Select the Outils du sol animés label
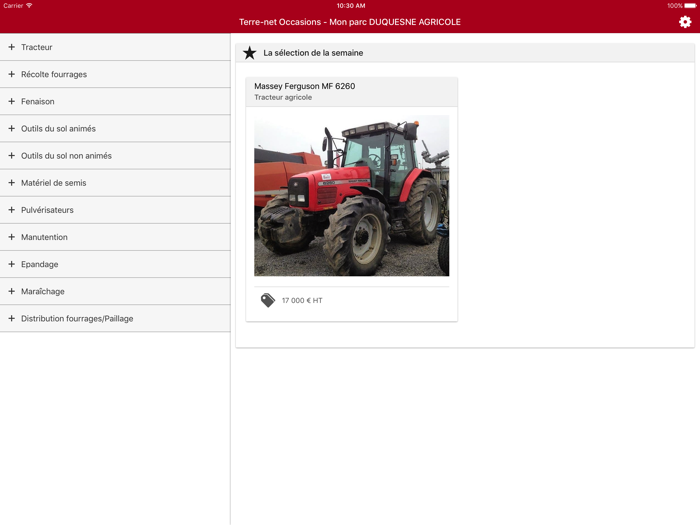 point(58,129)
